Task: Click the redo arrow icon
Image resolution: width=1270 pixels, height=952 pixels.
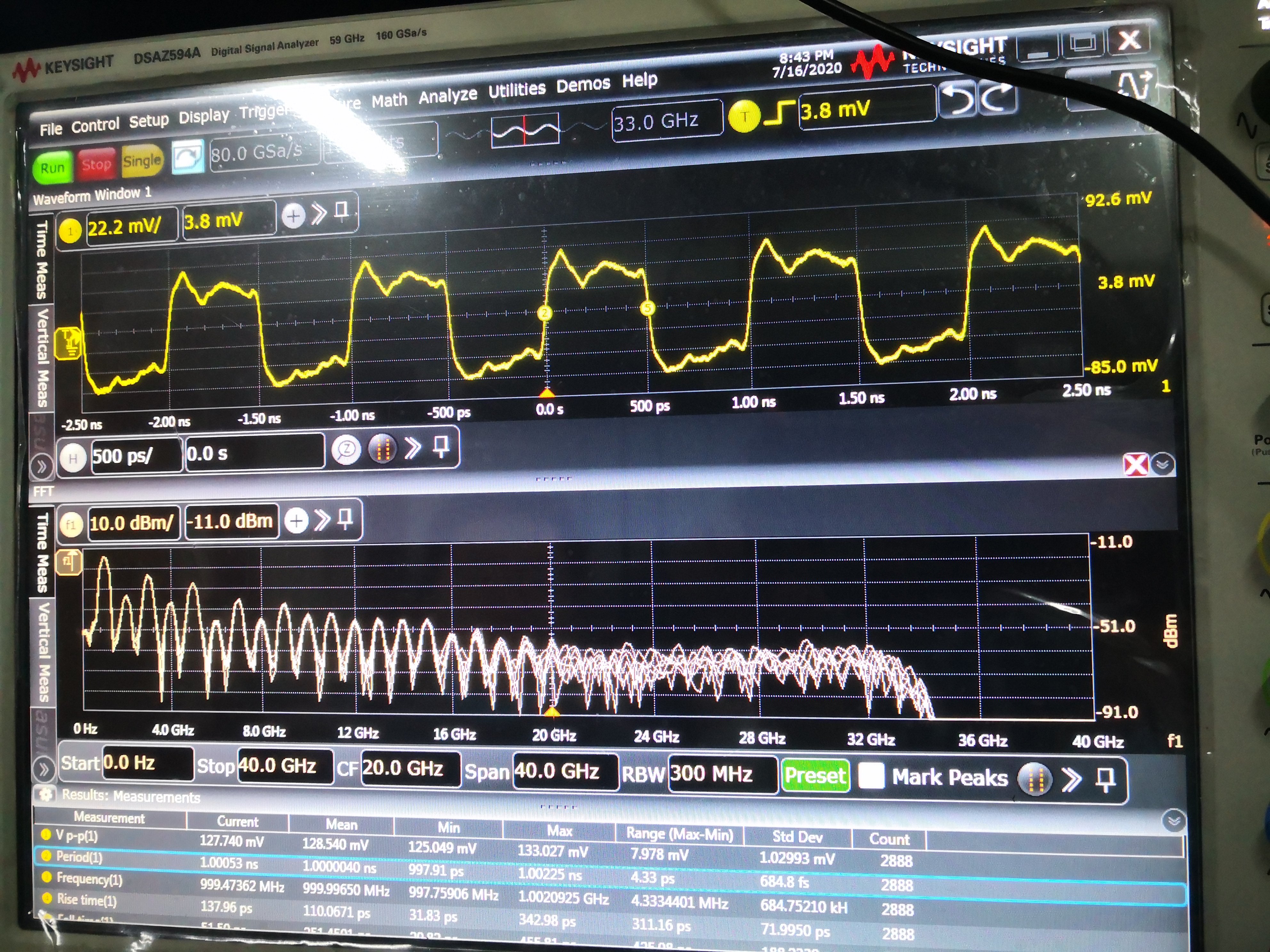Action: [997, 97]
